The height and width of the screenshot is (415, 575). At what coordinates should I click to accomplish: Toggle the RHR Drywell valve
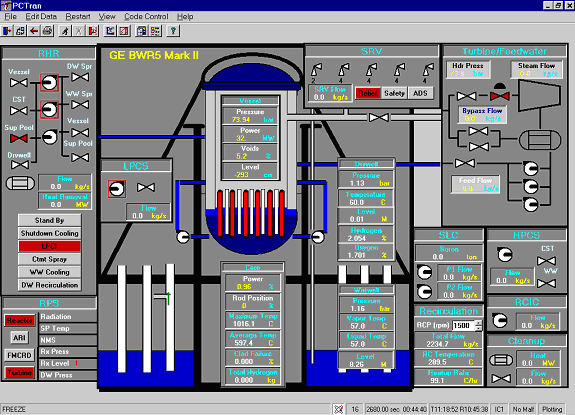[x=20, y=165]
